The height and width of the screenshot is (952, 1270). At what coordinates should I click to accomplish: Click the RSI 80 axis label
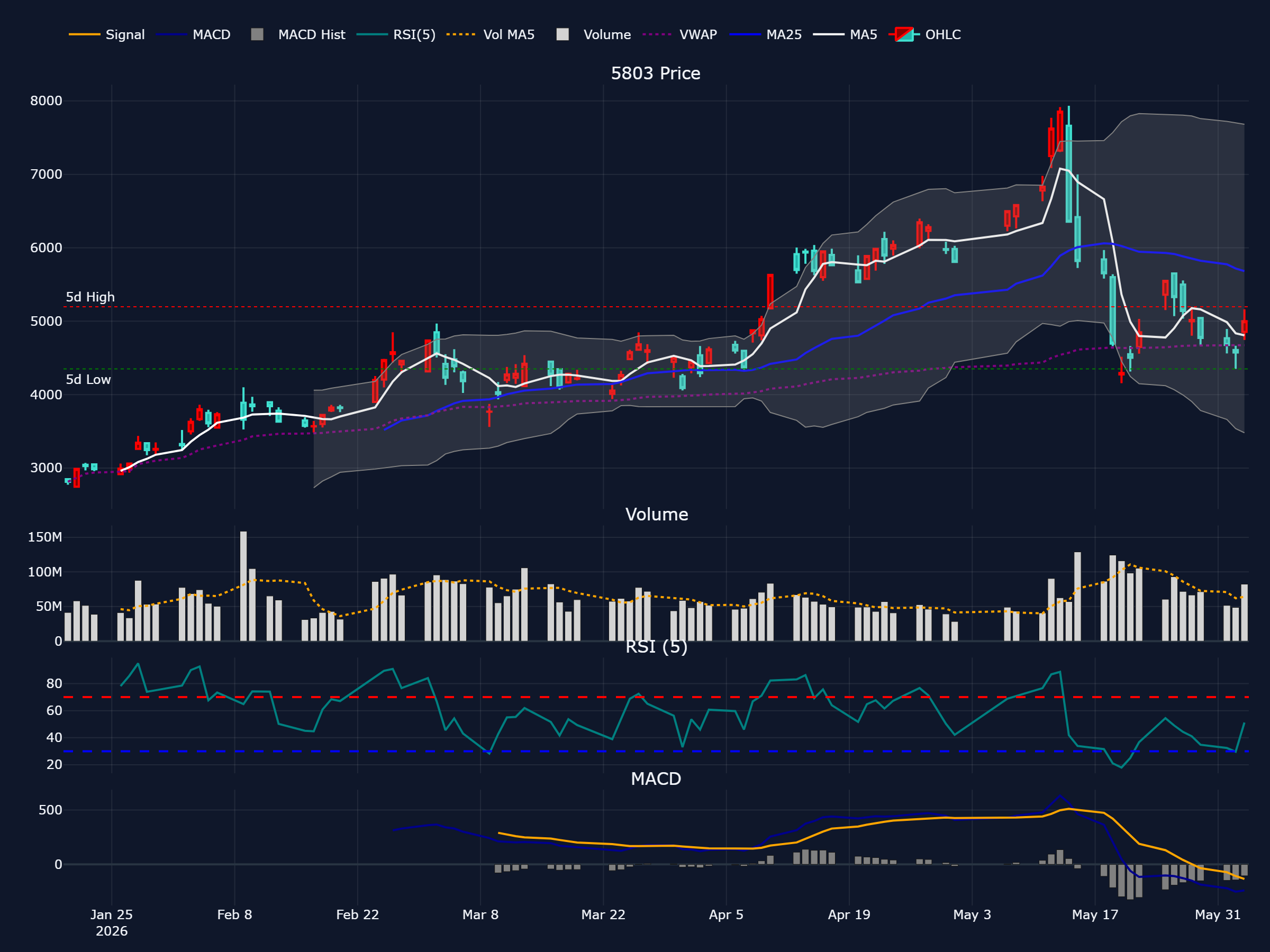(x=54, y=683)
